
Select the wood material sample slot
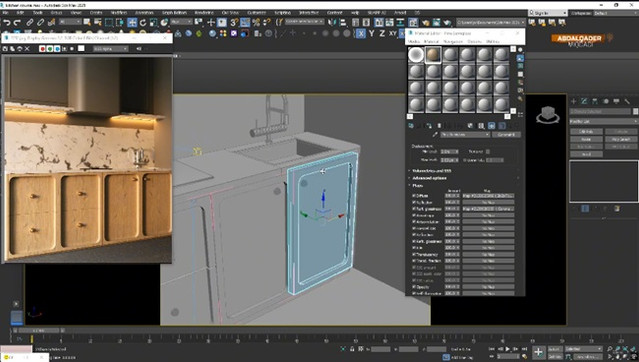[433, 55]
